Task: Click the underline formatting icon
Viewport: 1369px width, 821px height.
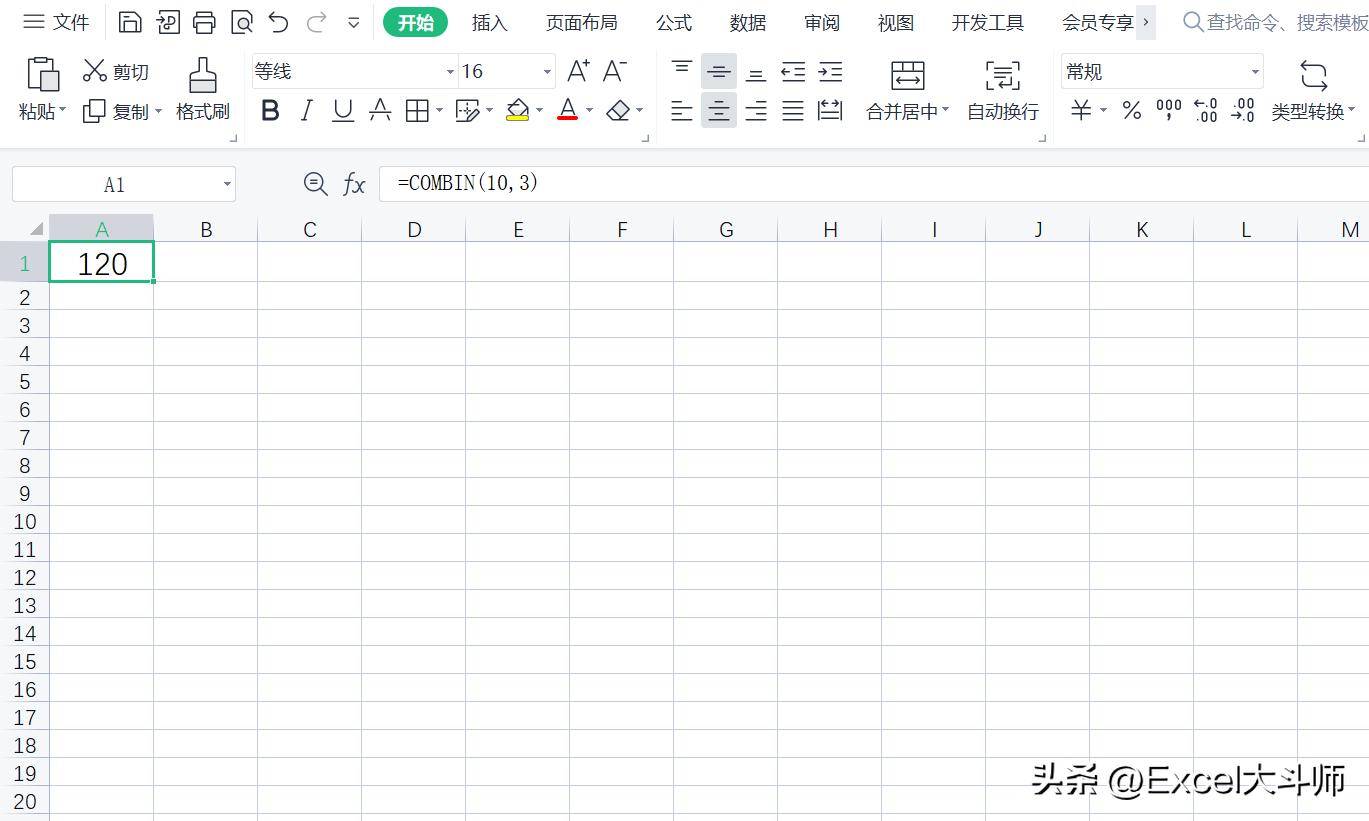Action: click(x=342, y=110)
